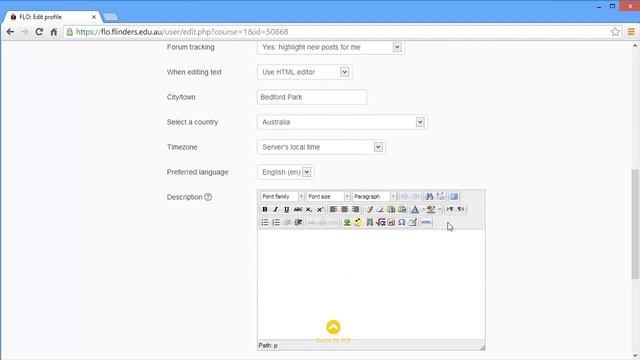Insert an image into description
Screen dimensions: 640x360
[347, 222]
